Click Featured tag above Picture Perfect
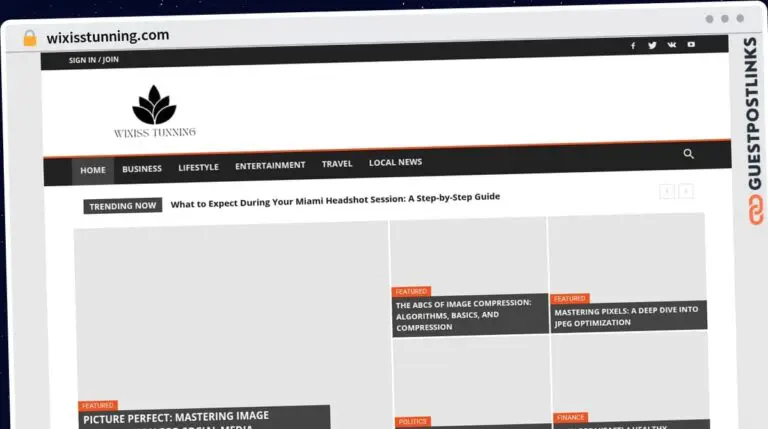Screen dimensions: 768x429 point(97,406)
